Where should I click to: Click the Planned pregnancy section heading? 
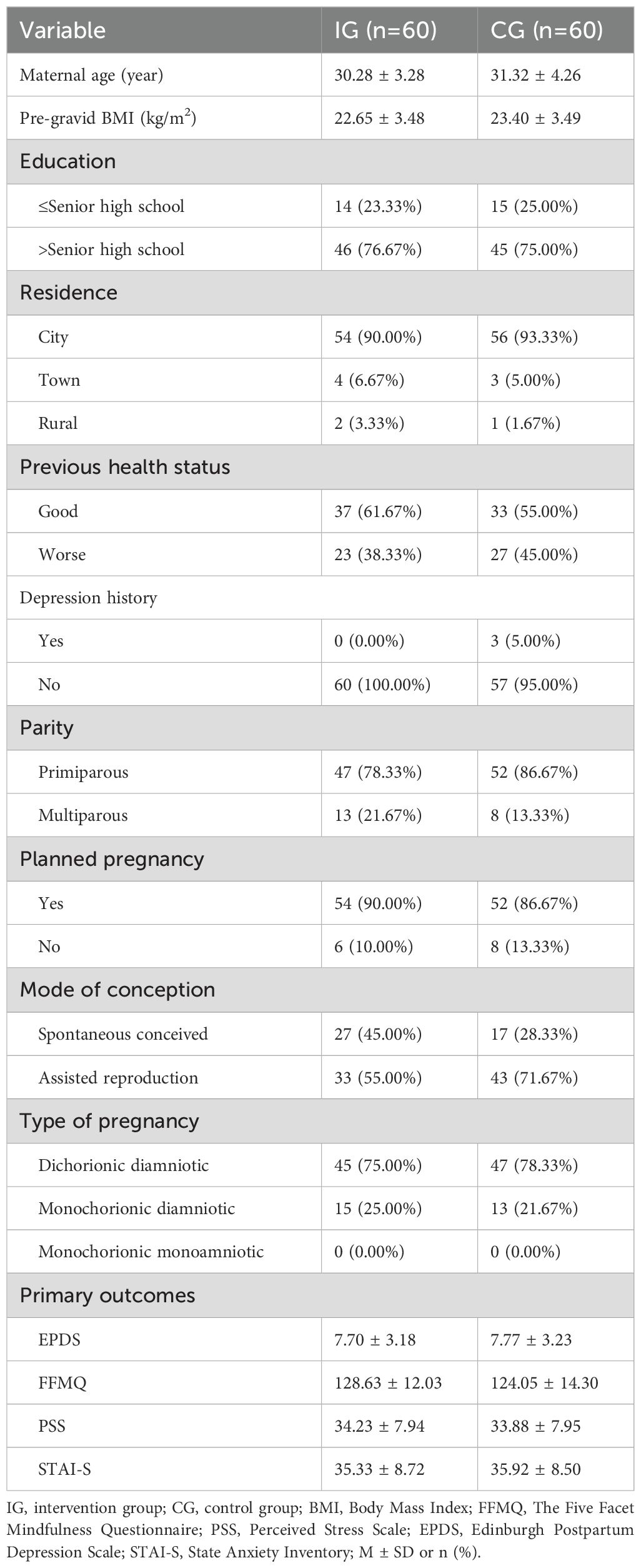112,859
